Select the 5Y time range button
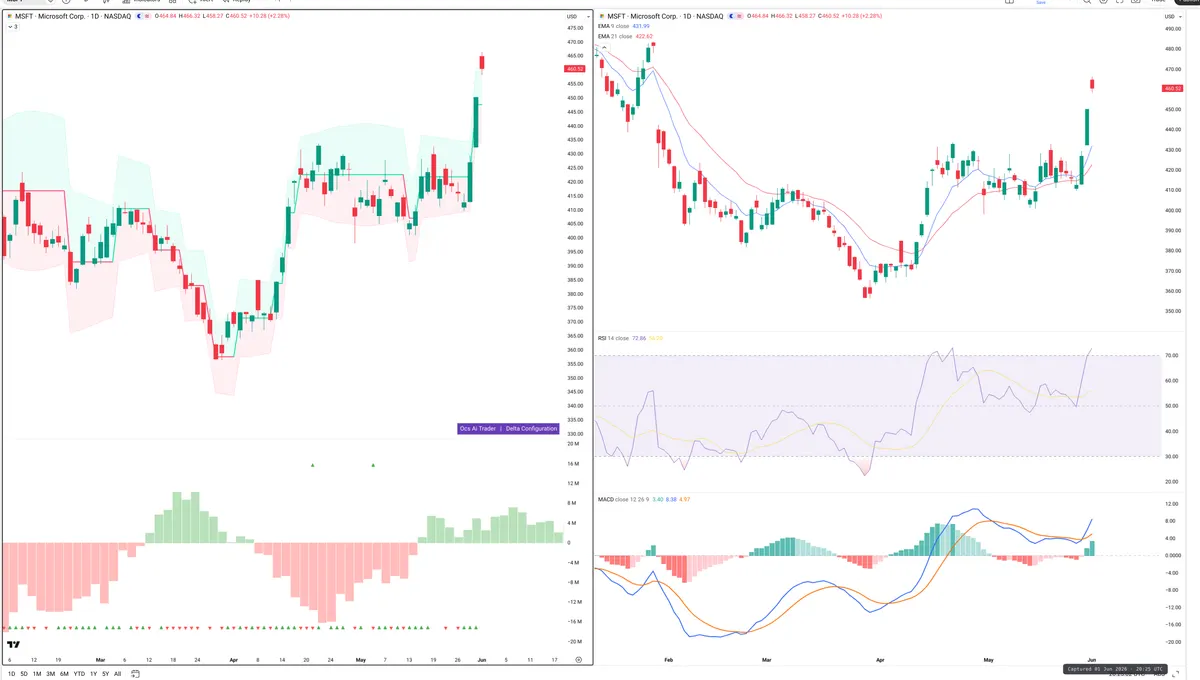 point(105,674)
